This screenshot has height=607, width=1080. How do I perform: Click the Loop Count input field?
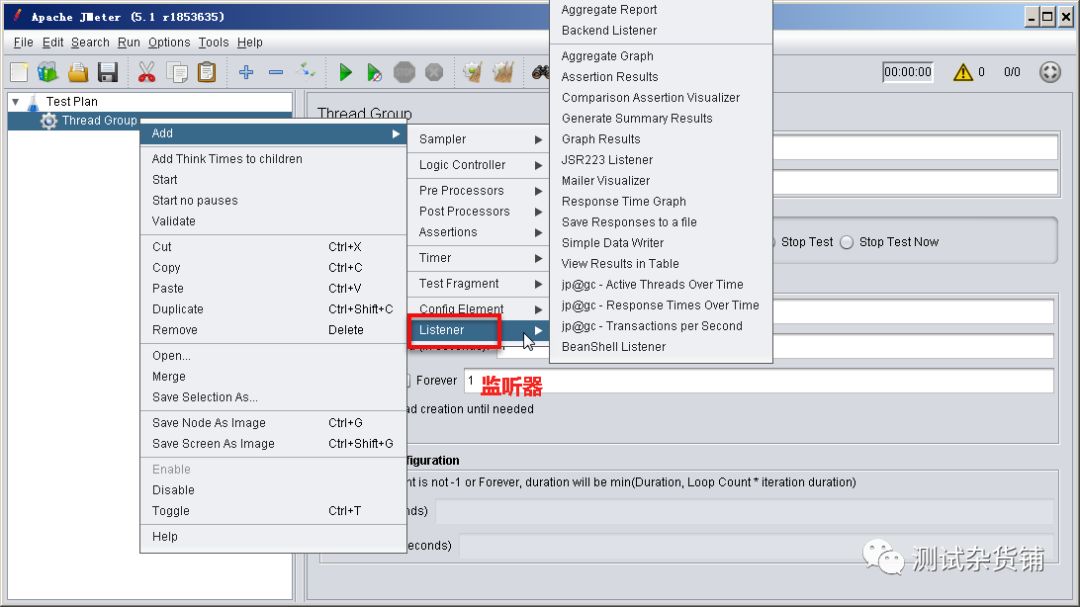tap(758, 381)
